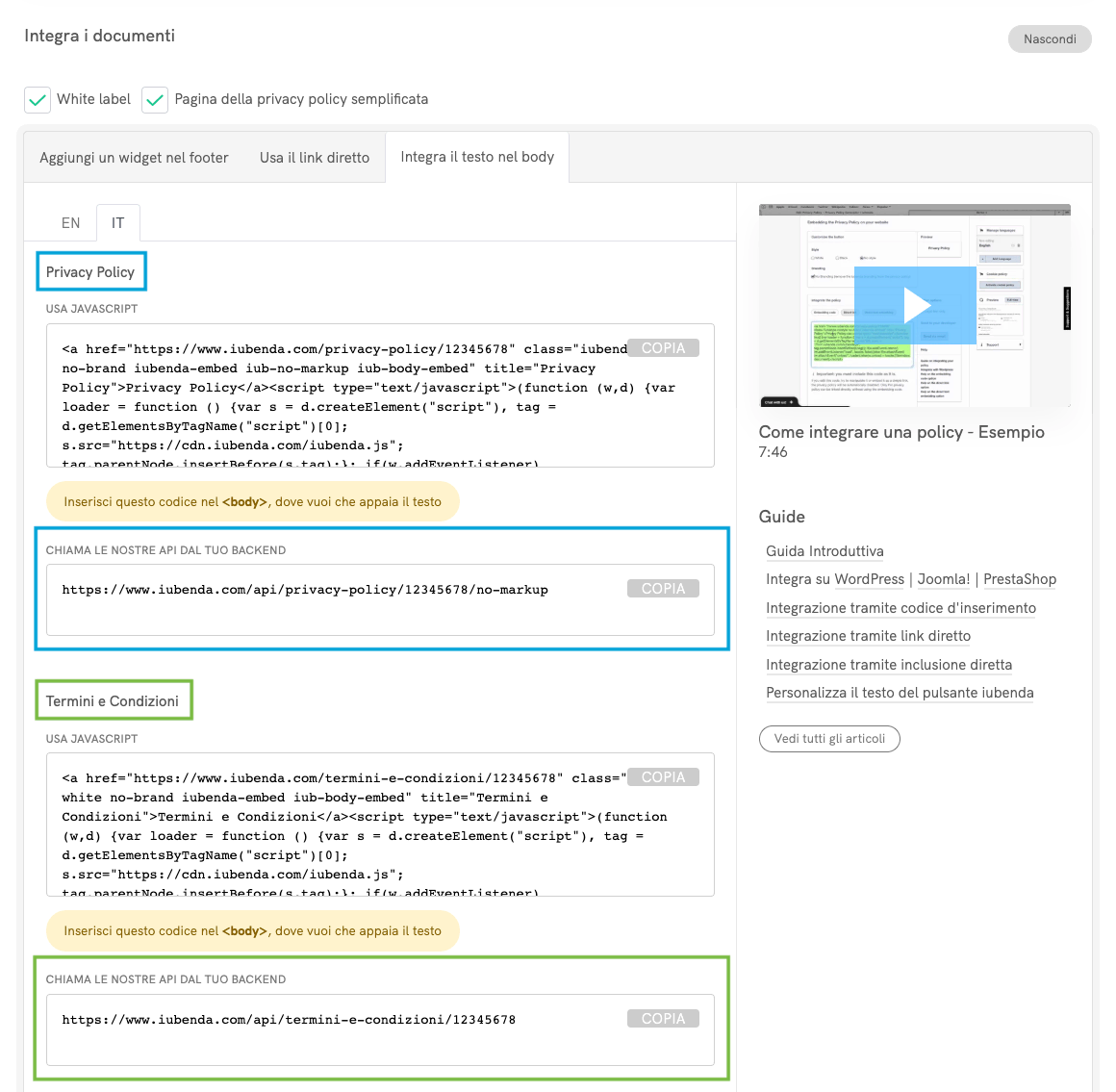Follow the Joomla! guide link

944,579
